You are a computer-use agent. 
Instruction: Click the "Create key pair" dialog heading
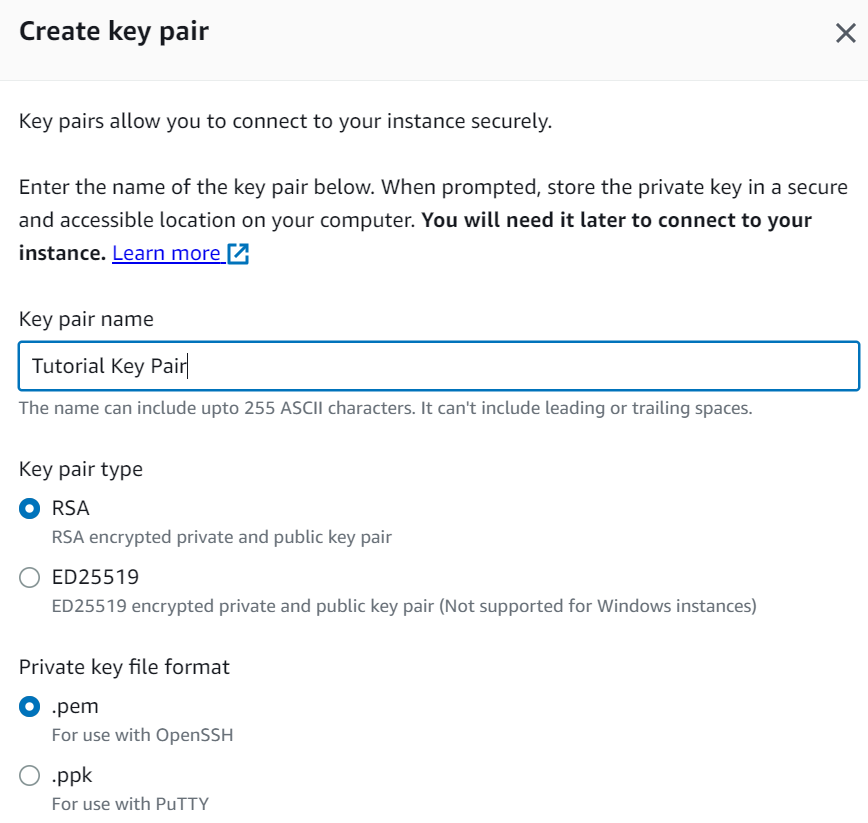[x=114, y=31]
